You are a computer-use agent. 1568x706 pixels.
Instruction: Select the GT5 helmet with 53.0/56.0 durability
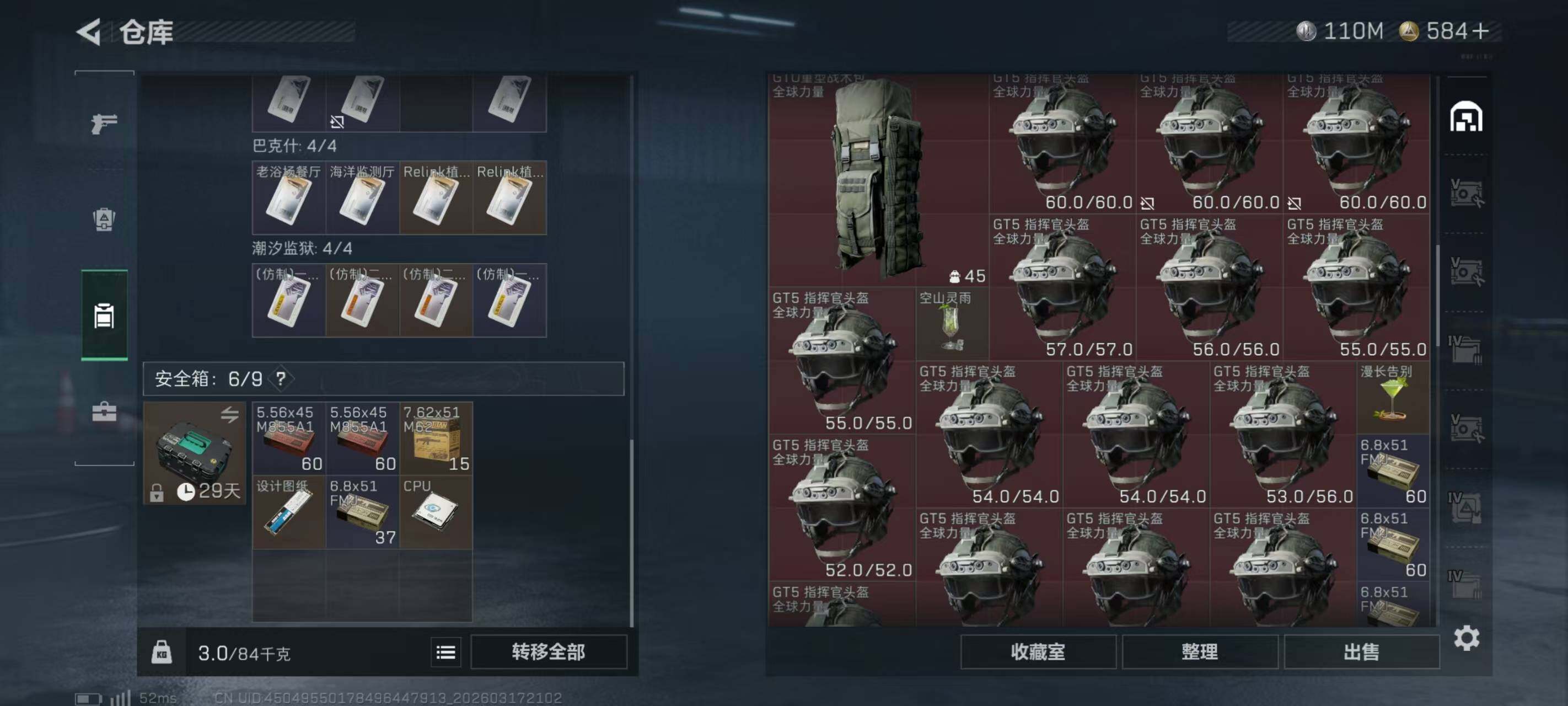point(1283,434)
